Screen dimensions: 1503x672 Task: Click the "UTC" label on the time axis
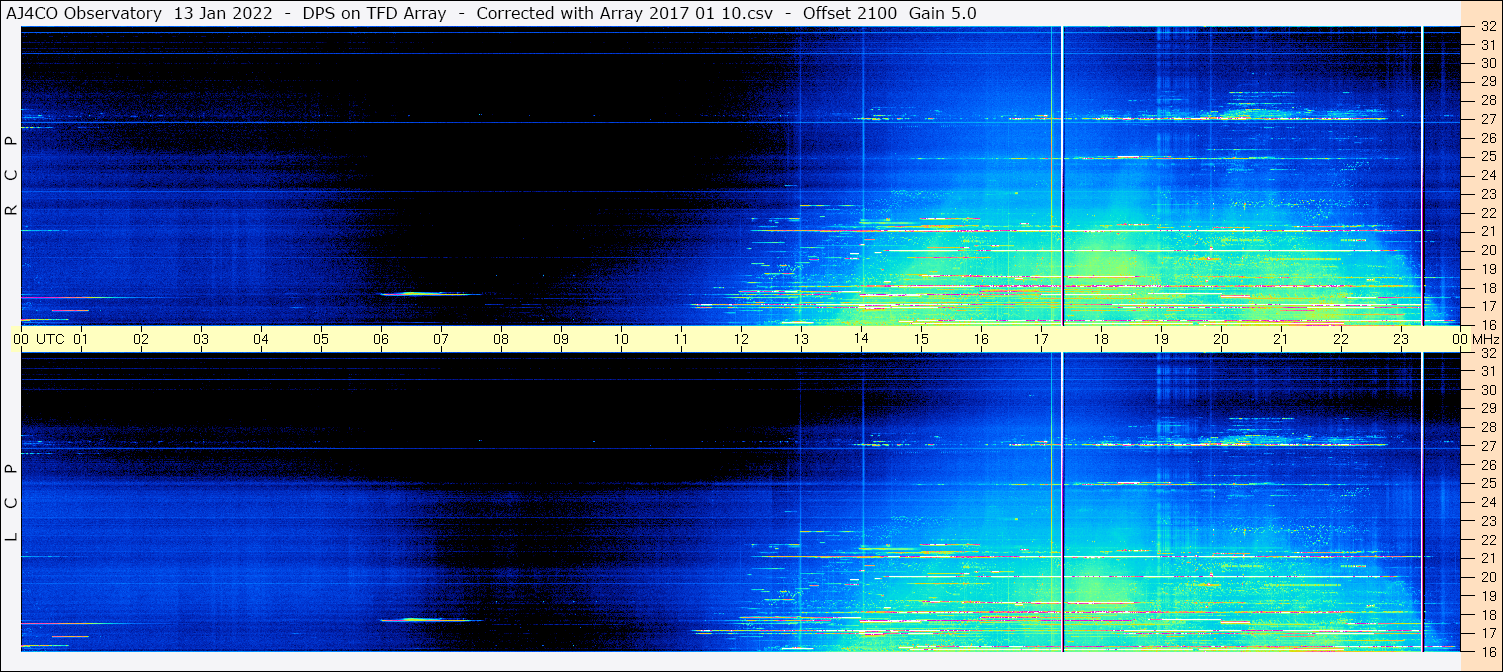[x=50, y=339]
